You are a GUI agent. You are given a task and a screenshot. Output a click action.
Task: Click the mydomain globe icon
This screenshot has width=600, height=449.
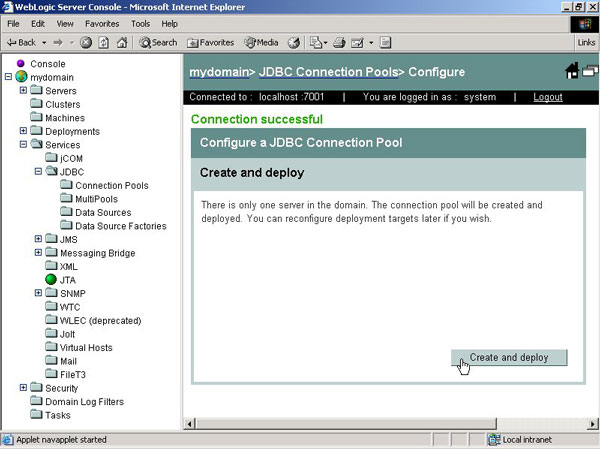pyautogui.click(x=21, y=77)
